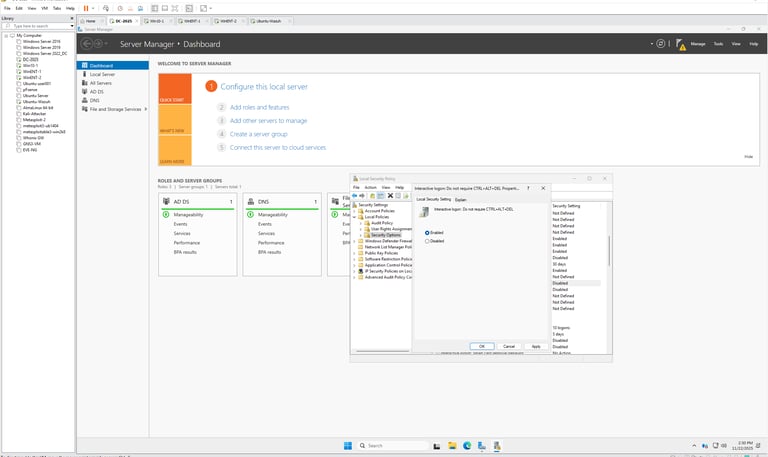768x457 pixels.
Task: Click the security tree horizontal scrollbar
Action: [x=383, y=351]
